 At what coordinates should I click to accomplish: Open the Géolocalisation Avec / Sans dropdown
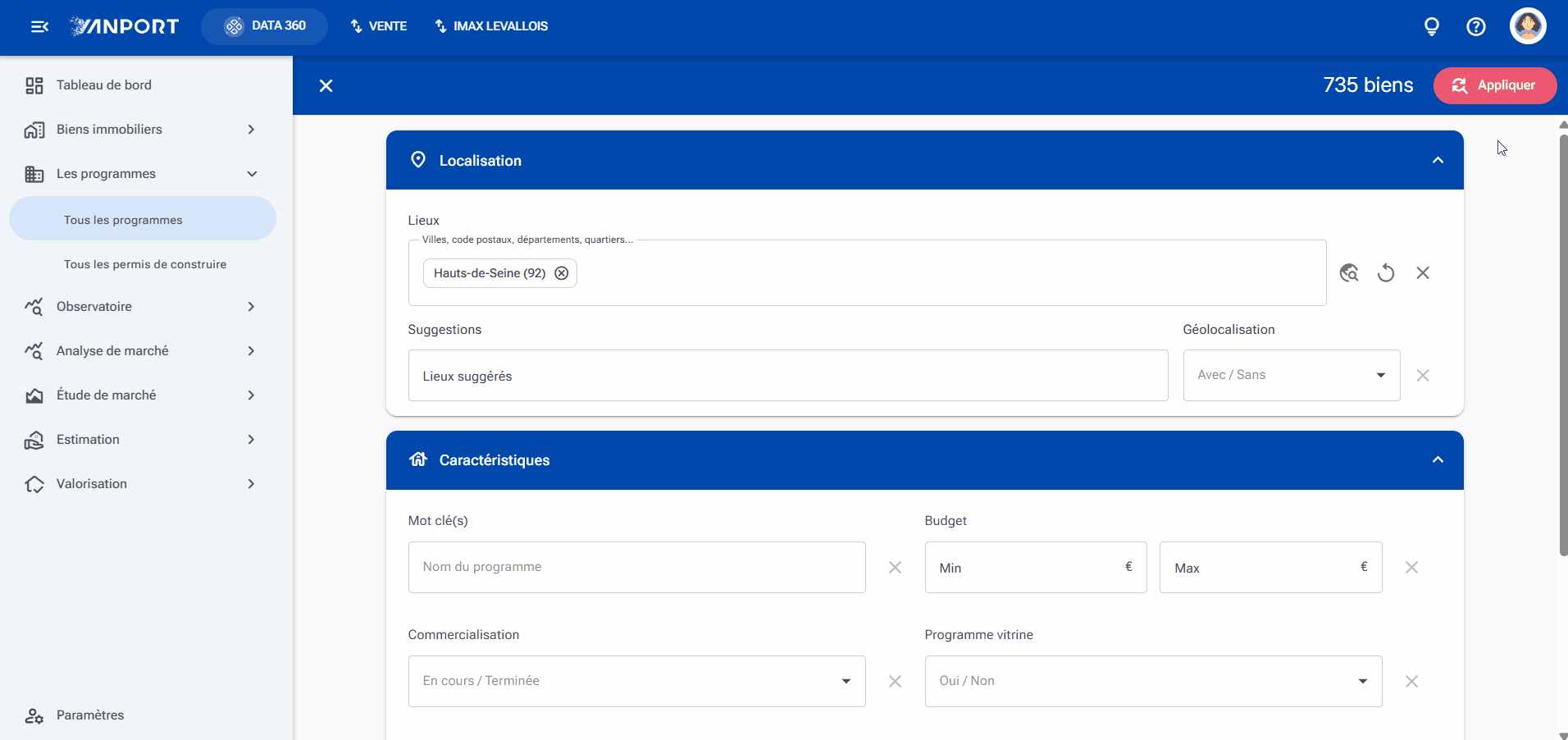click(x=1292, y=375)
